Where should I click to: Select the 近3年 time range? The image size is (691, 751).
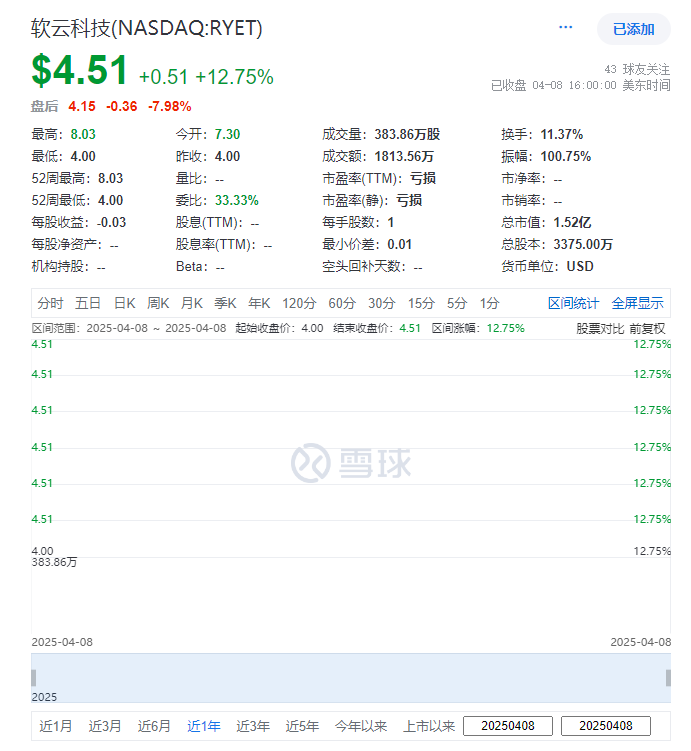pos(253,726)
